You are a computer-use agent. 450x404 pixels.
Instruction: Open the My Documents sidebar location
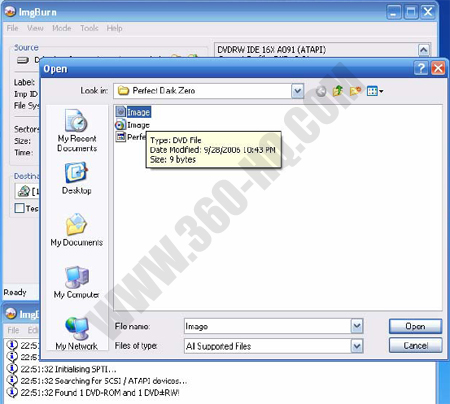click(x=76, y=230)
